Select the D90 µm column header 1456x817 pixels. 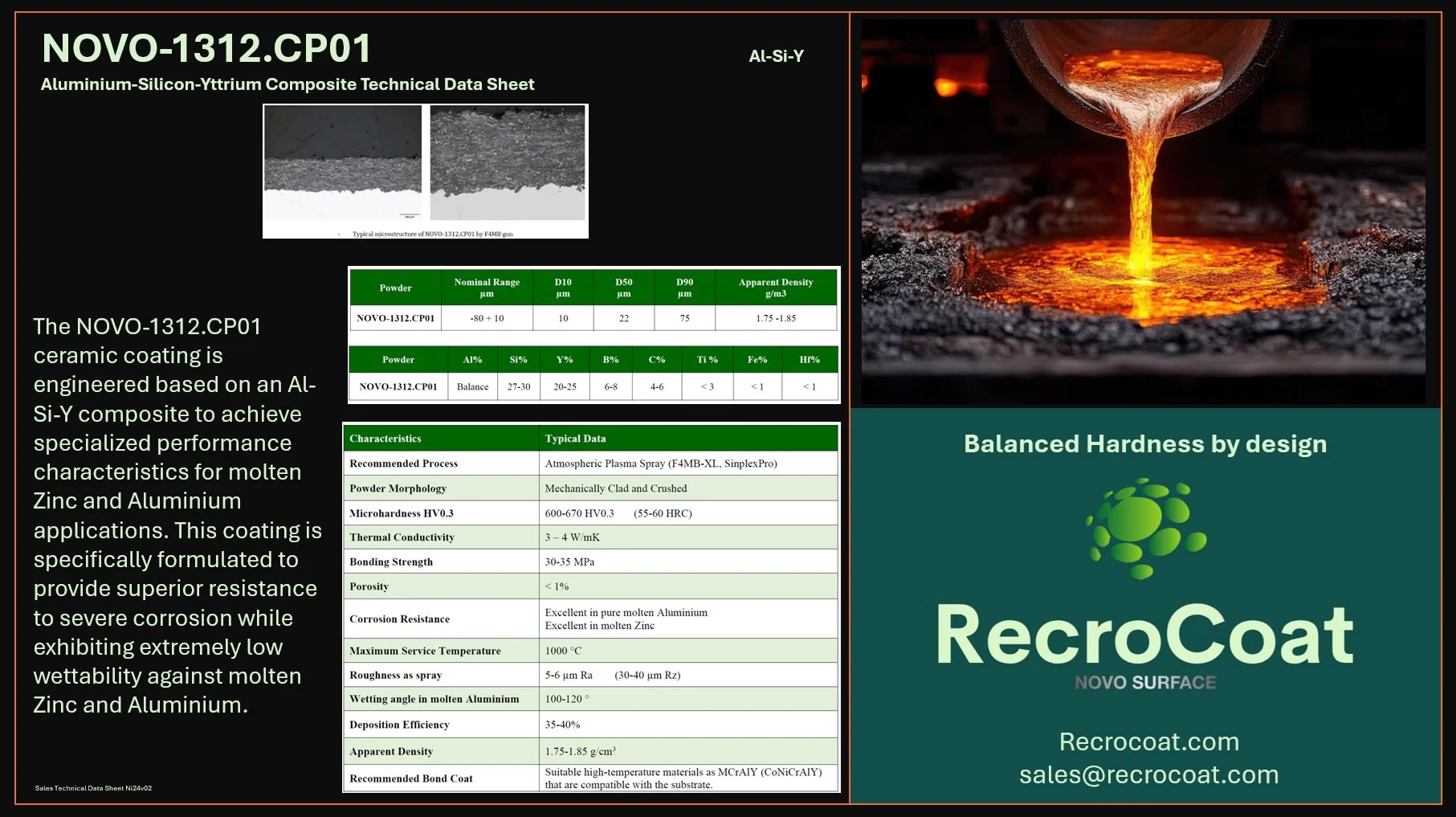(684, 288)
